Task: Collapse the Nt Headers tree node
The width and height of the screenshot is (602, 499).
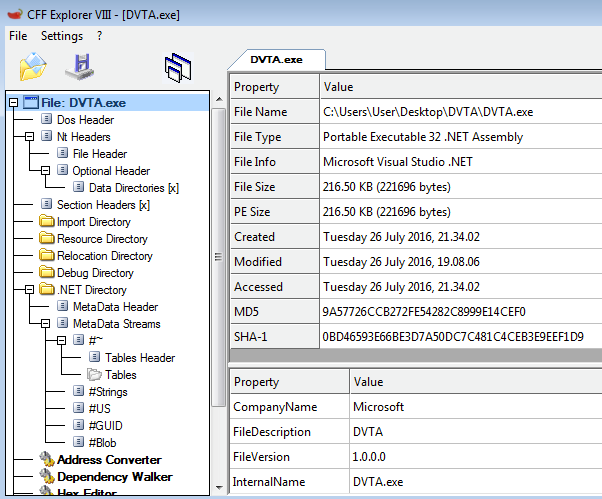Action: point(30,137)
